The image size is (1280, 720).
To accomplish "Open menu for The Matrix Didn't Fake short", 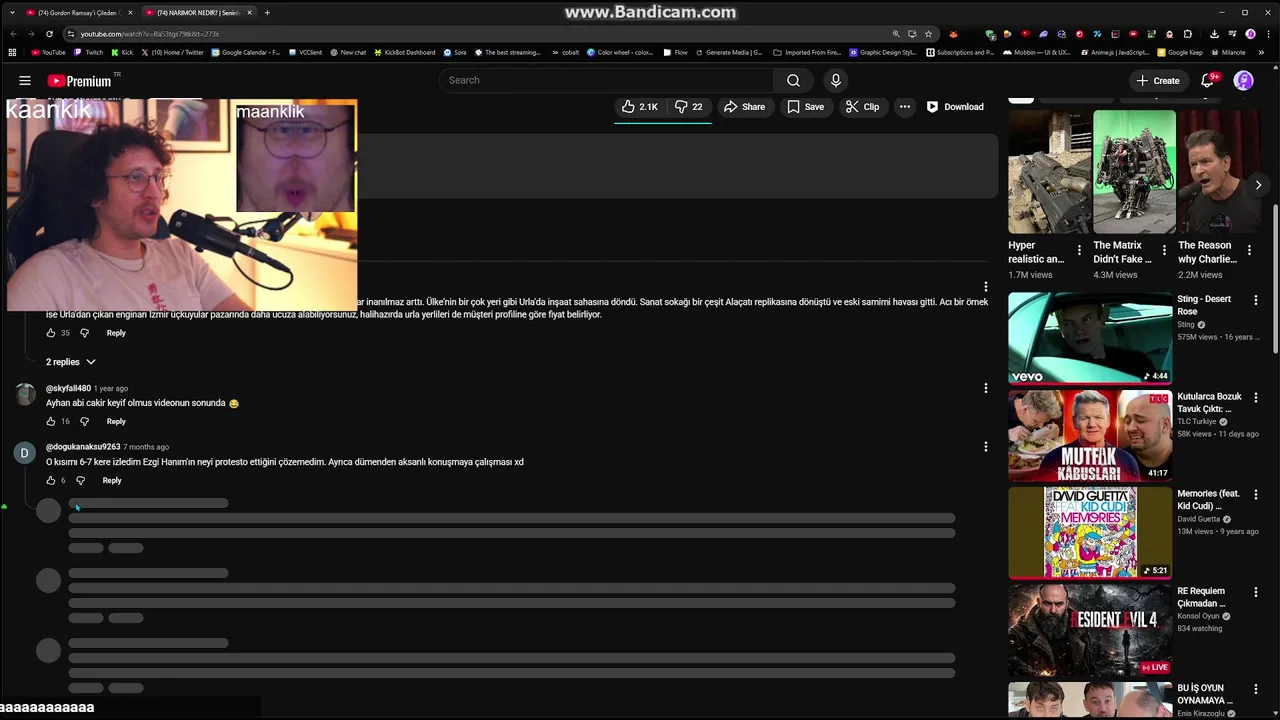I will (1163, 250).
